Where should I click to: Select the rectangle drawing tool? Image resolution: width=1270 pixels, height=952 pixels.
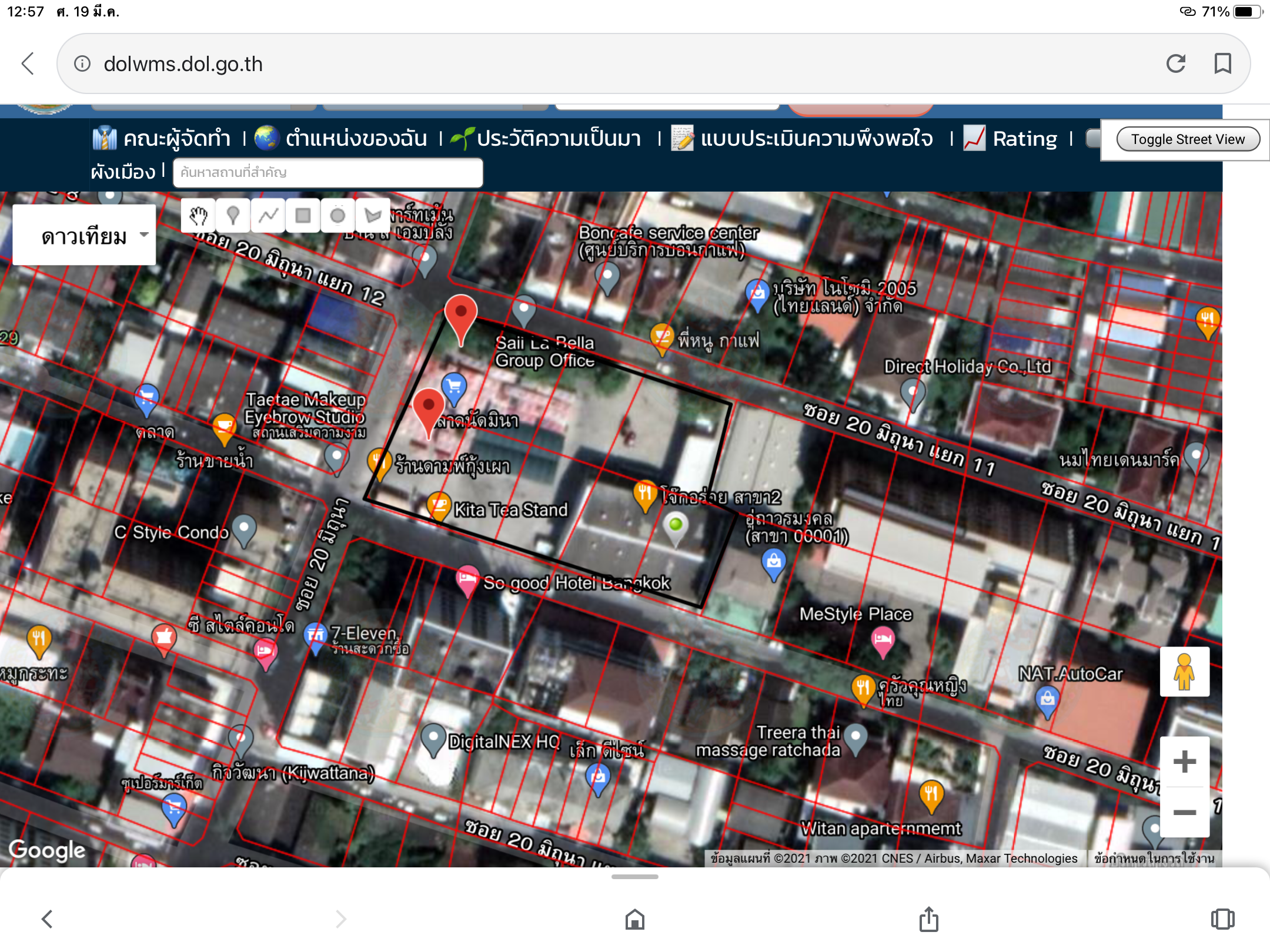pyautogui.click(x=303, y=216)
